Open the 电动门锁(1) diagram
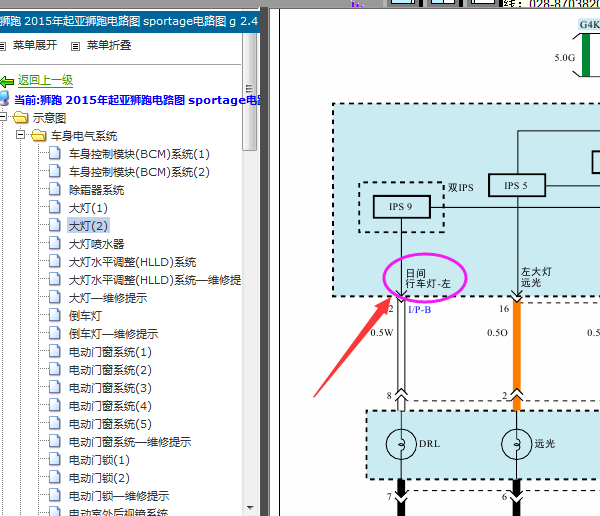The width and height of the screenshot is (600, 516). pyautogui.click(x=99, y=460)
